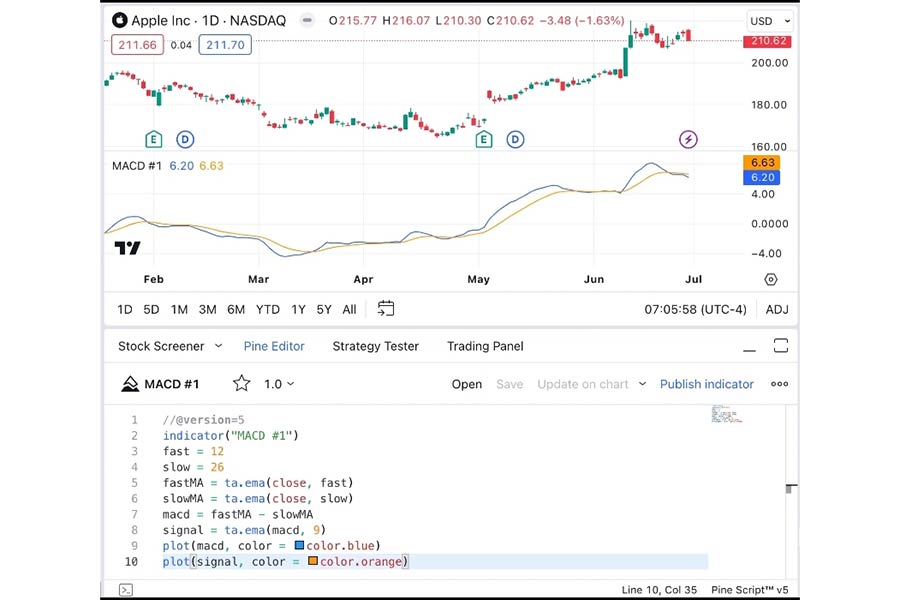The width and height of the screenshot is (900, 600).
Task: Open the go-to-date calendar icon
Action: [386, 308]
